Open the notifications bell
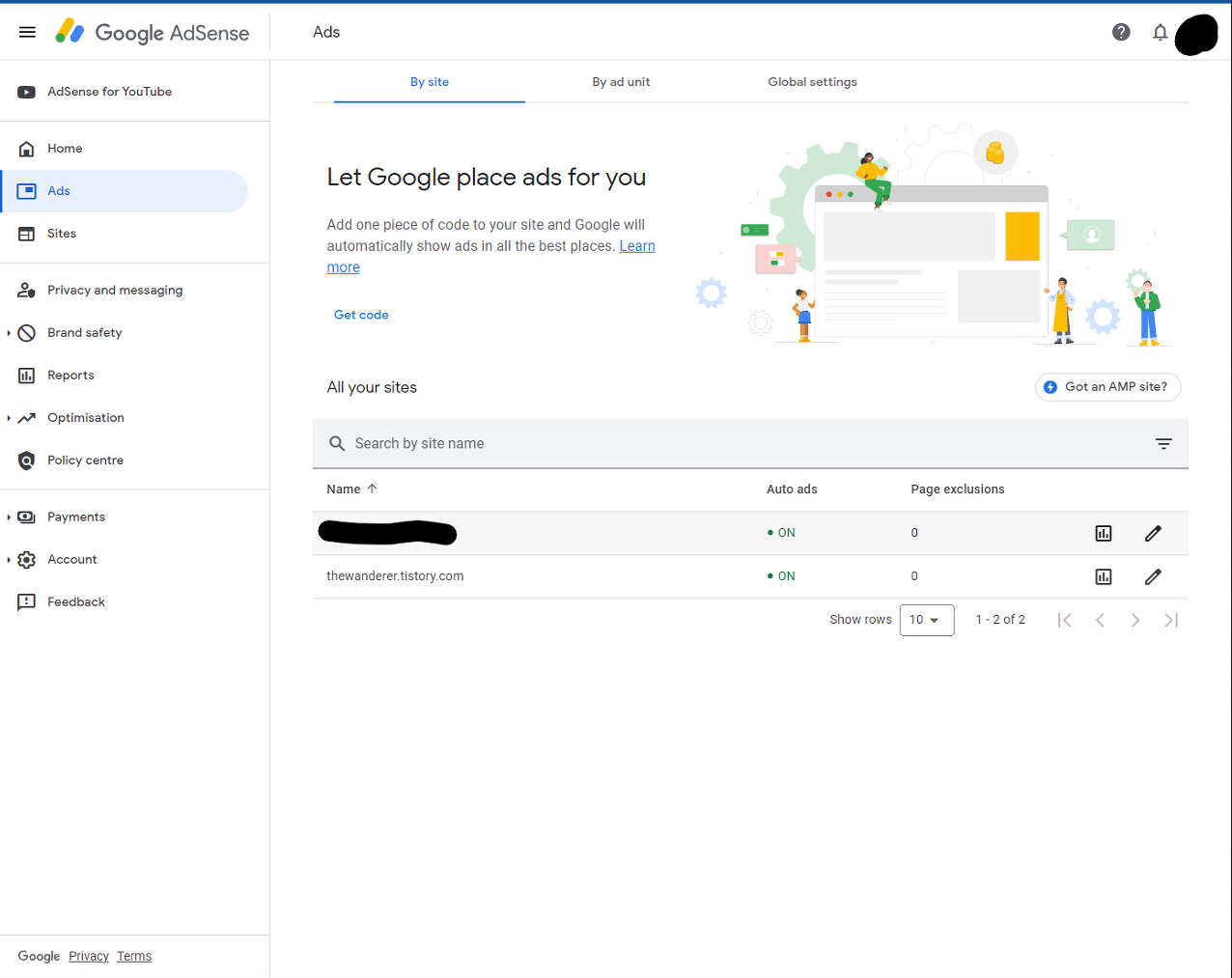 pyautogui.click(x=1160, y=33)
